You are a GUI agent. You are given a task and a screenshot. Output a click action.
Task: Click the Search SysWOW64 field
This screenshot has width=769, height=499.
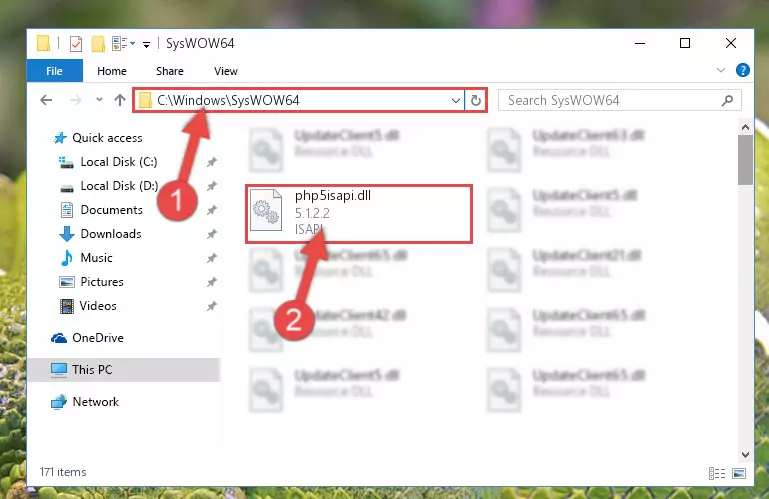(x=619, y=101)
